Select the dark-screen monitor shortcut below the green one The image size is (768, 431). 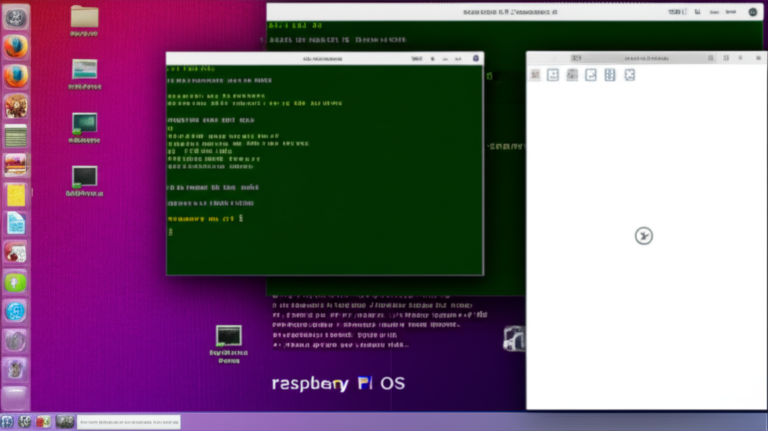[x=84, y=177]
